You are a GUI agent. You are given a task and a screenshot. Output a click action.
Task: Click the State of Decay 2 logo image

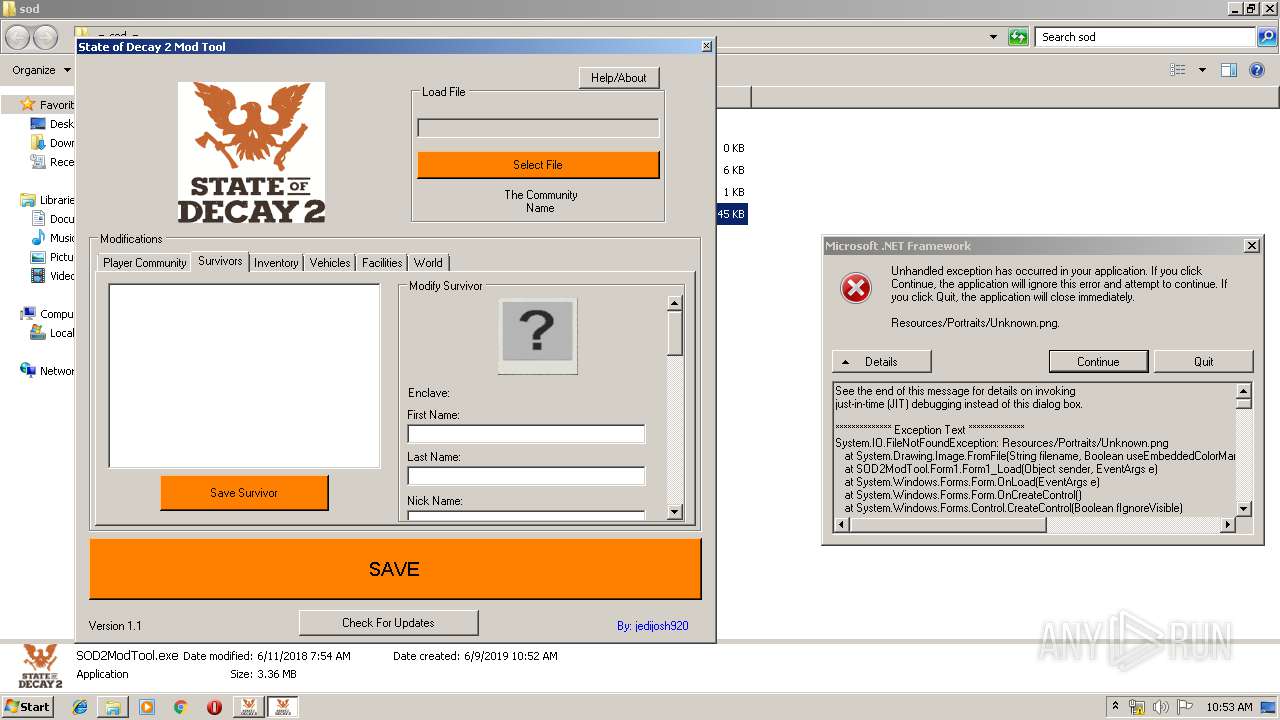(251, 152)
